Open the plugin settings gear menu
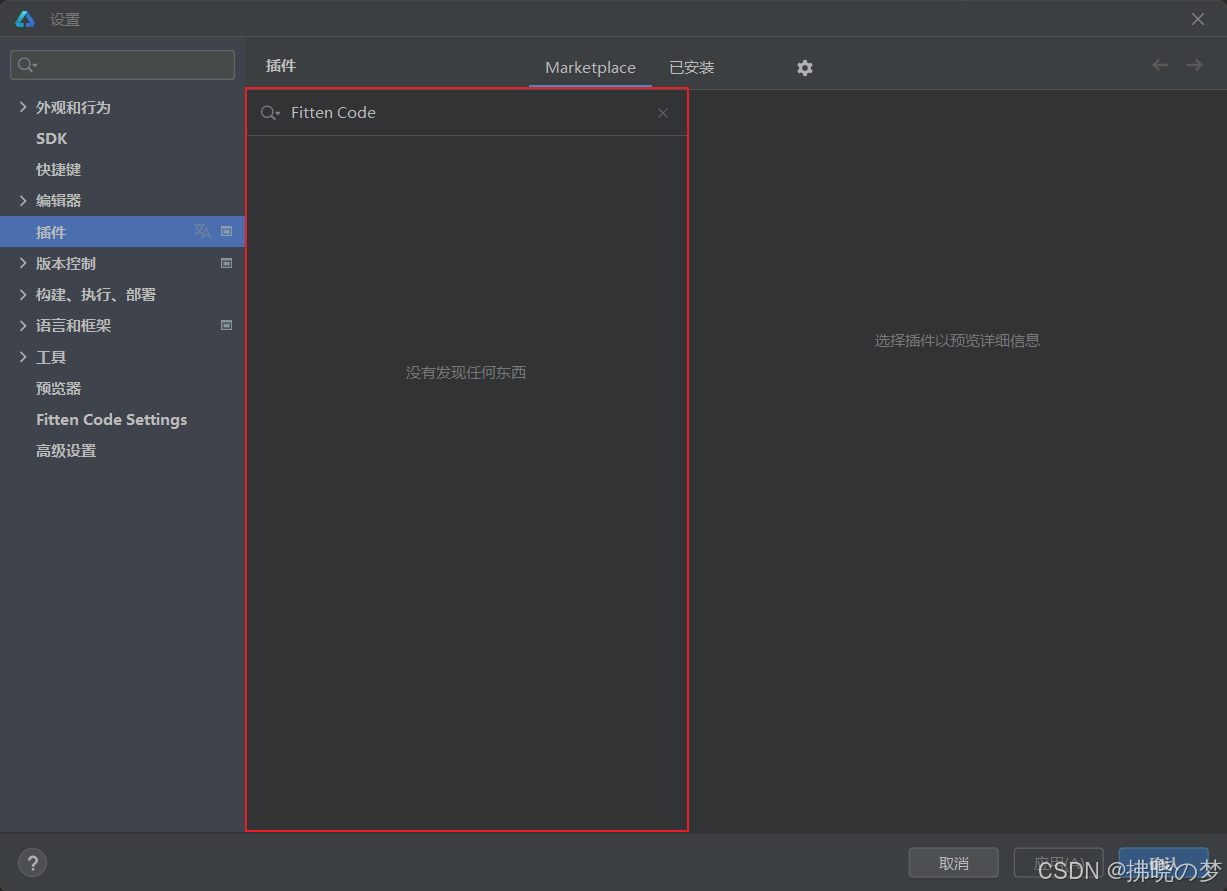 tap(805, 68)
